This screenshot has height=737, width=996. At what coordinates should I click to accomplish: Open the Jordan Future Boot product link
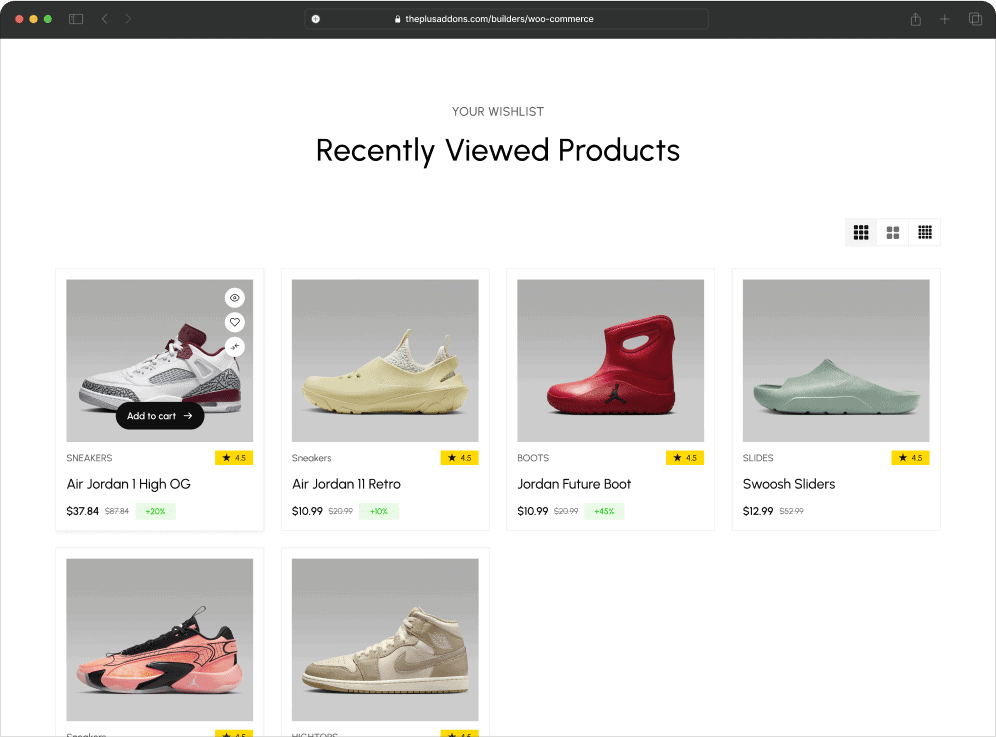(574, 484)
